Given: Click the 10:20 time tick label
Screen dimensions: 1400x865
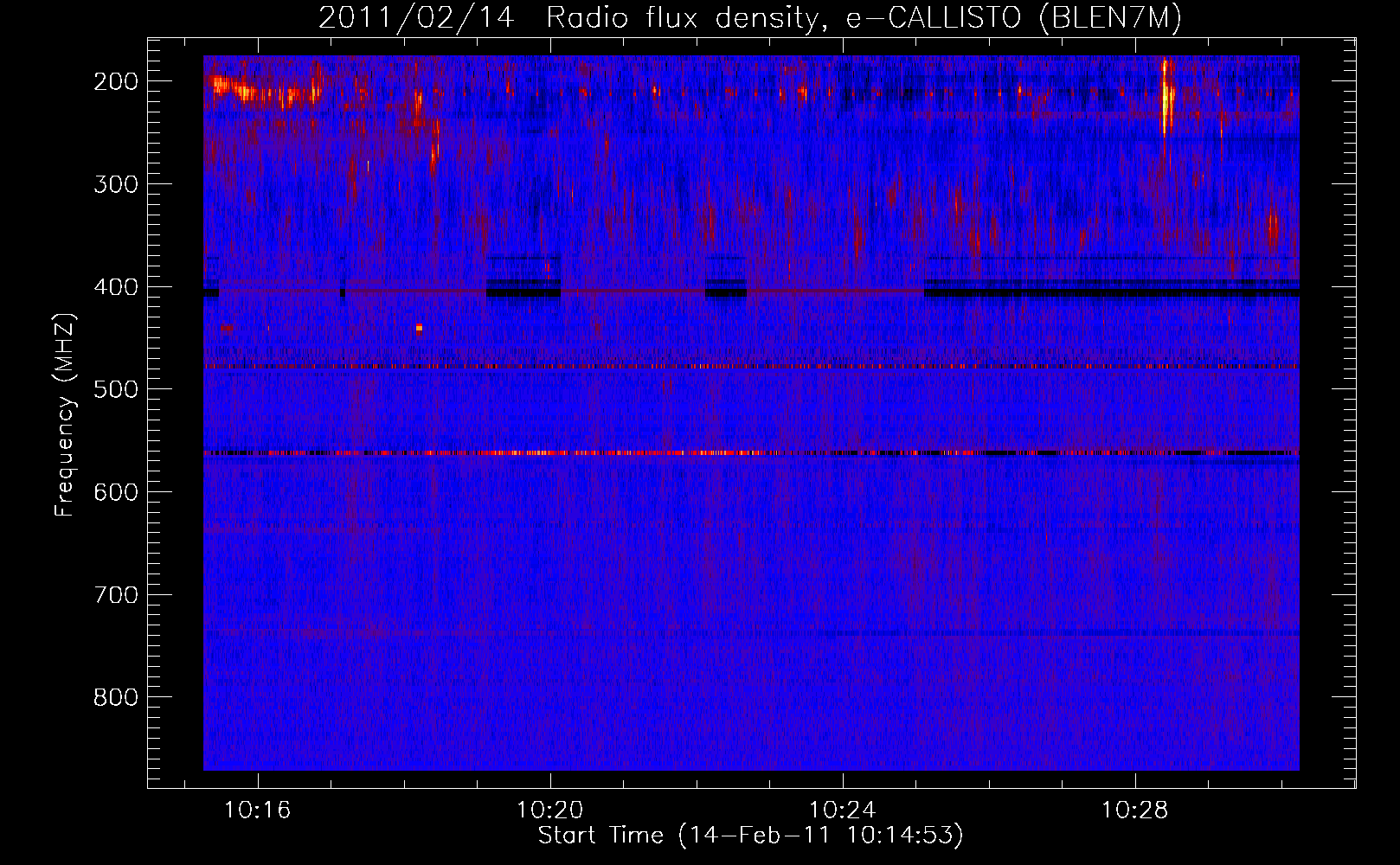Looking at the screenshot, I should coord(549,811).
